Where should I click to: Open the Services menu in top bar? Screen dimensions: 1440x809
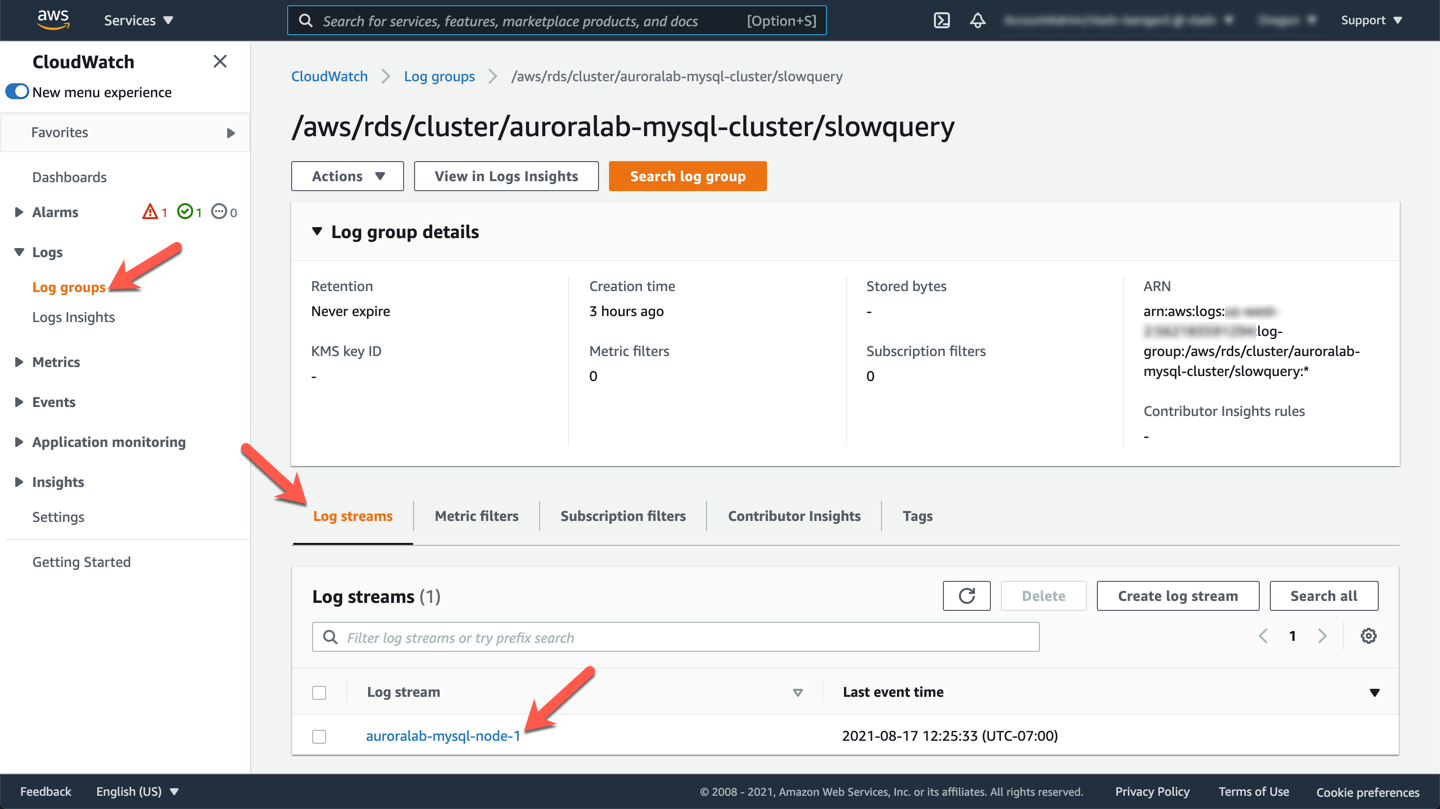coord(138,20)
